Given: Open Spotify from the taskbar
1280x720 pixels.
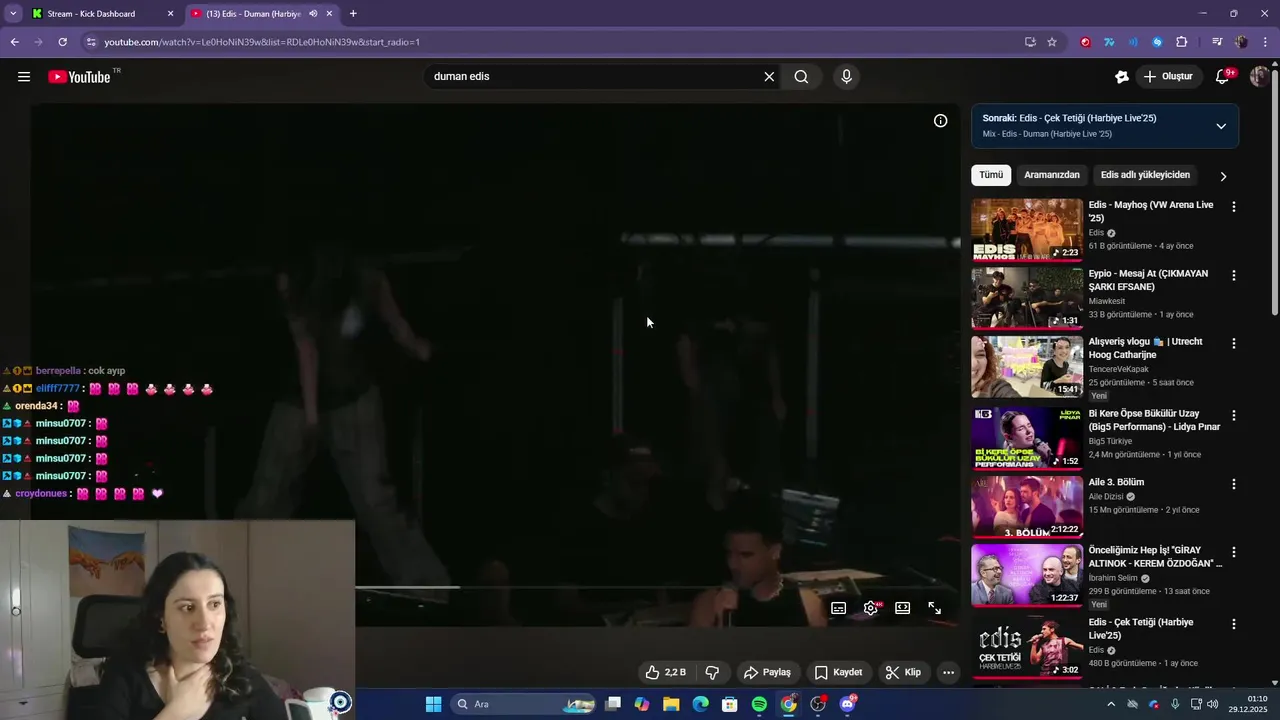Looking at the screenshot, I should (x=759, y=704).
